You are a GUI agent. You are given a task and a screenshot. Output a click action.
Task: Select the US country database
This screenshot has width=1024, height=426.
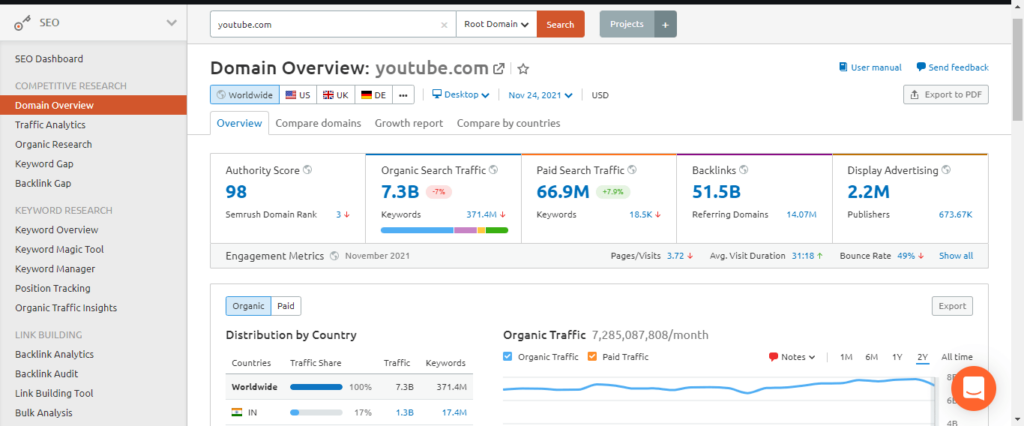point(298,95)
